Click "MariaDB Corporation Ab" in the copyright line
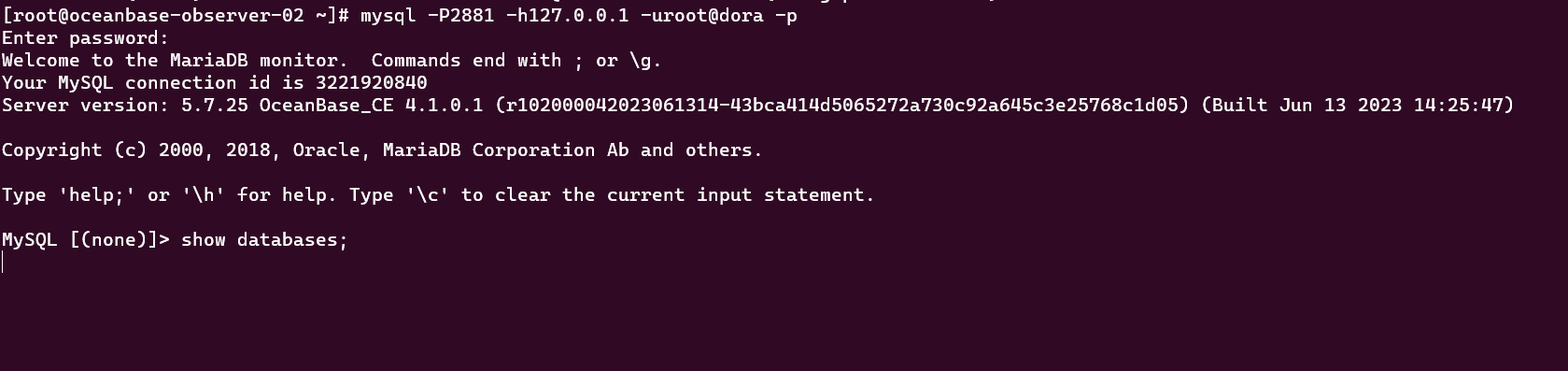 tap(505, 150)
